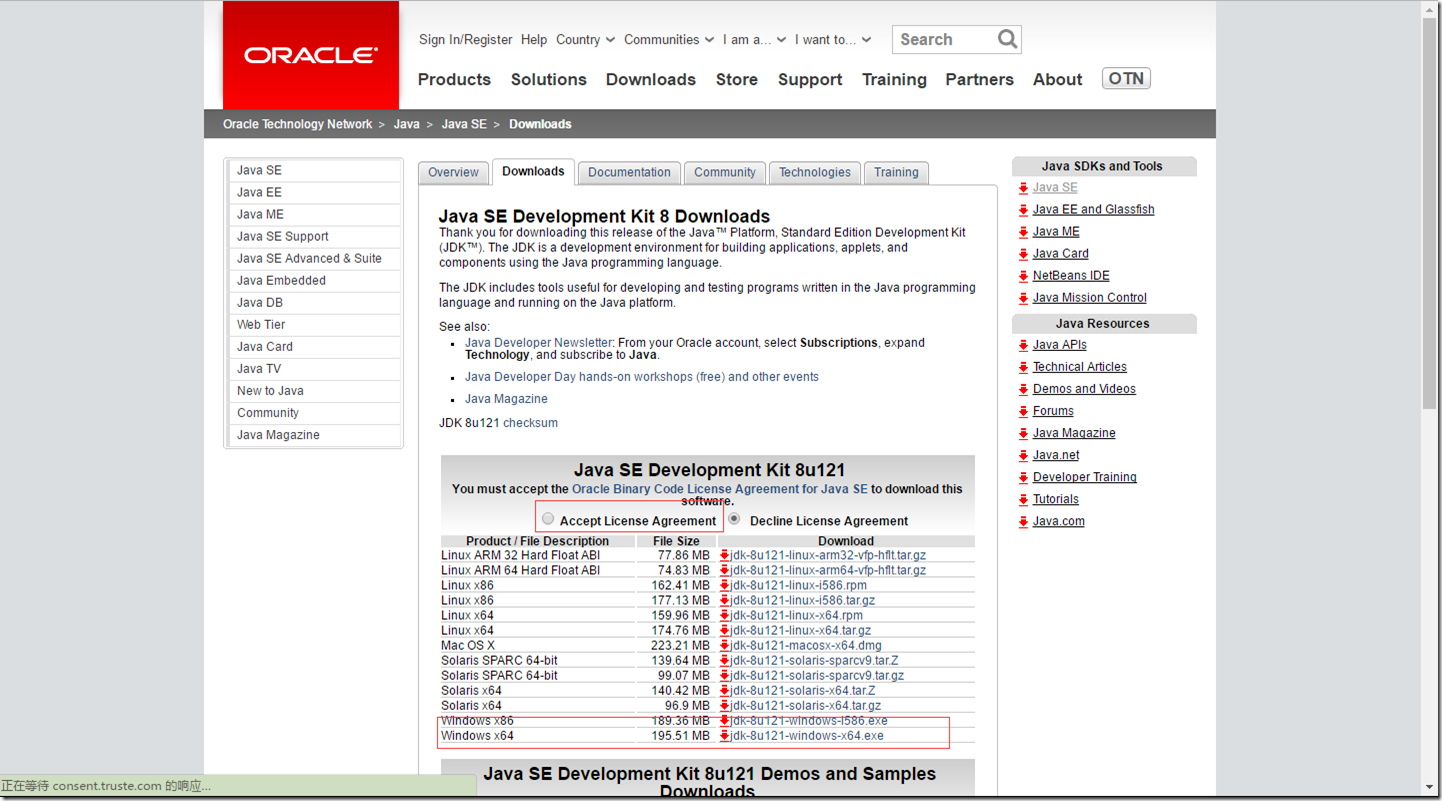1442x801 pixels.
Task: Select Java Embedded in left sidebar
Action: 314,280
